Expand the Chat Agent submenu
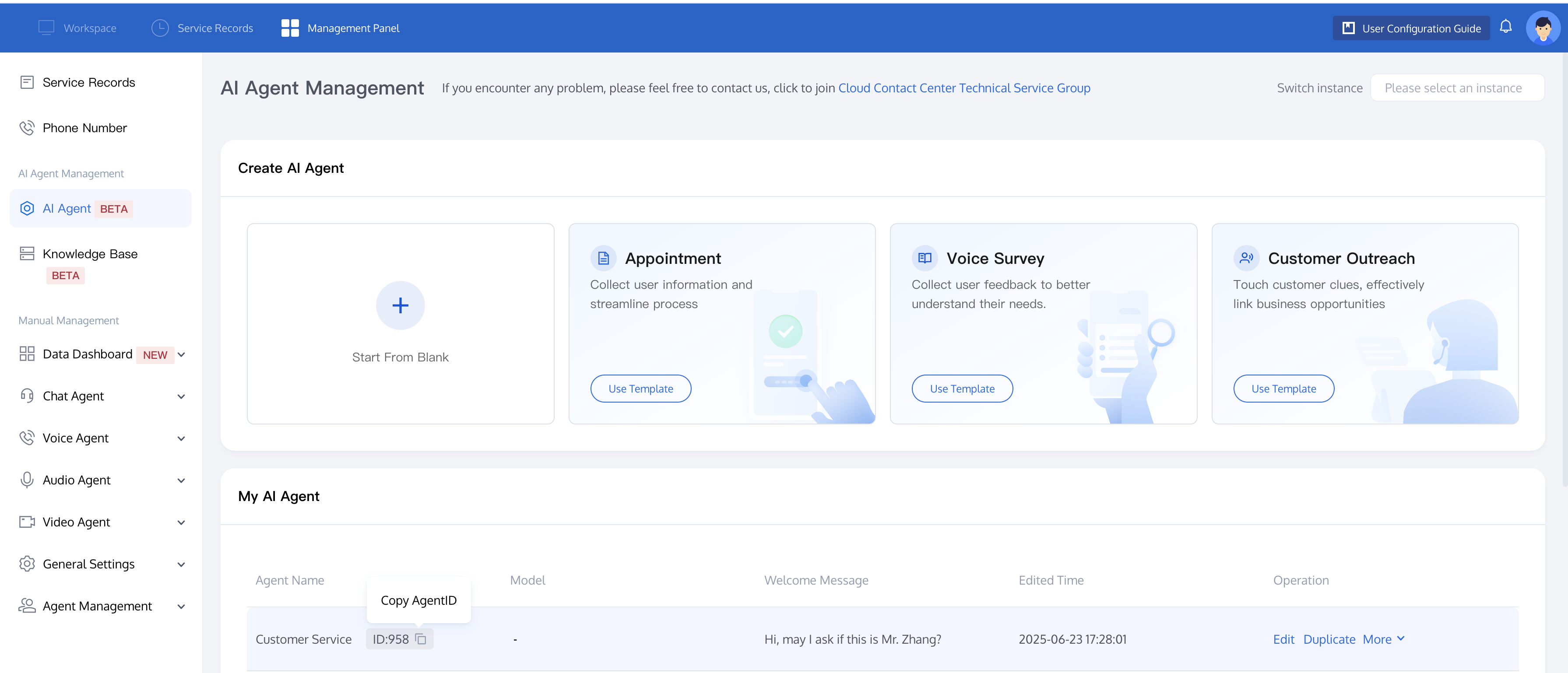1568x673 pixels. (x=181, y=397)
